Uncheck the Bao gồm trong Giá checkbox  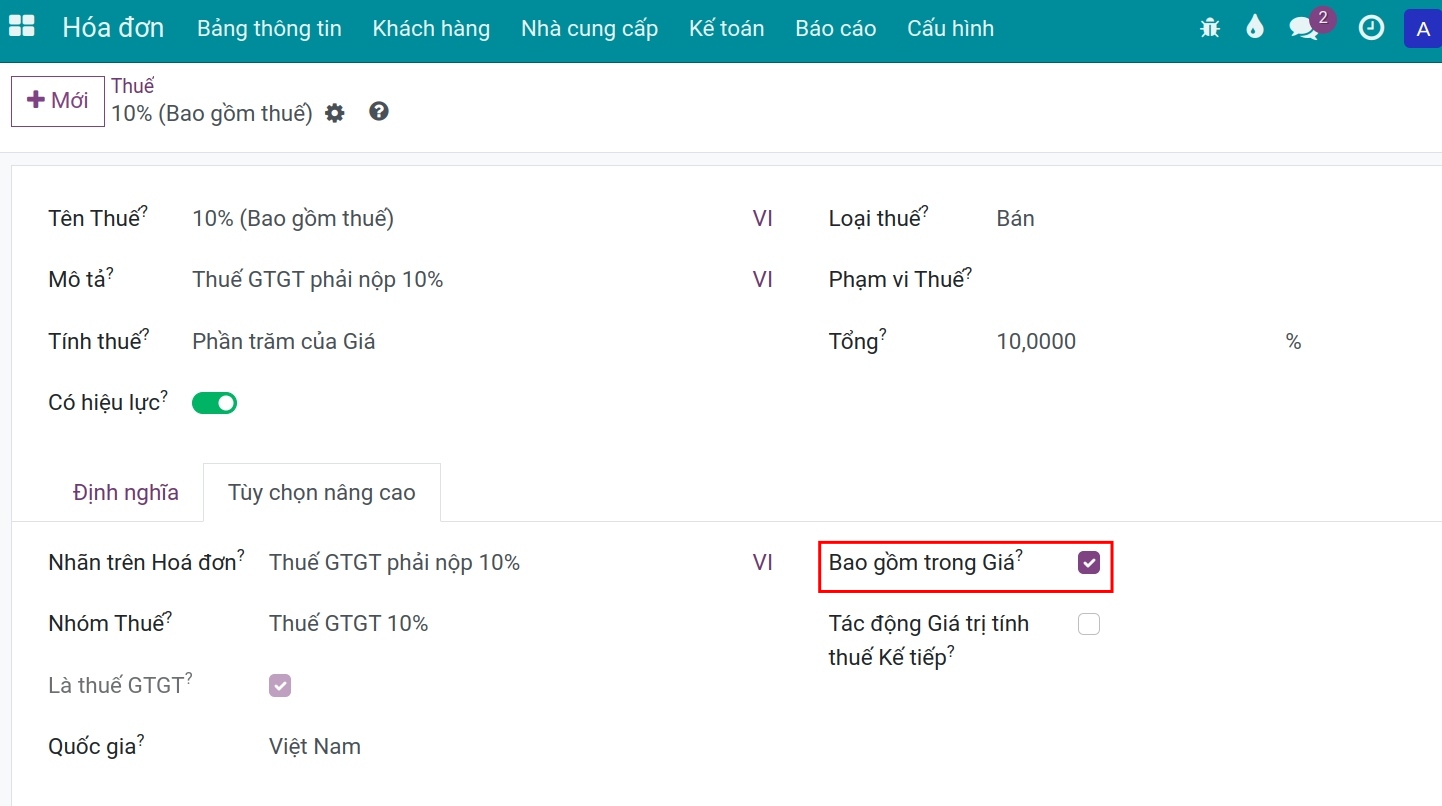[1088, 563]
